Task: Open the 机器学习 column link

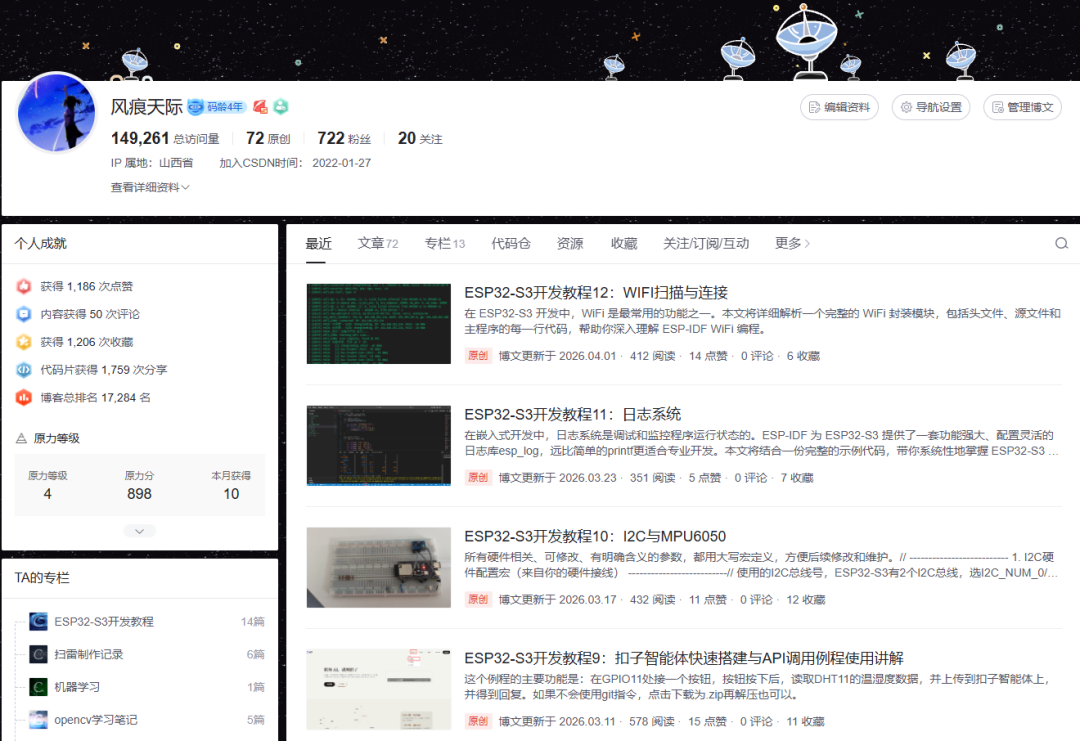Action: 77,687
